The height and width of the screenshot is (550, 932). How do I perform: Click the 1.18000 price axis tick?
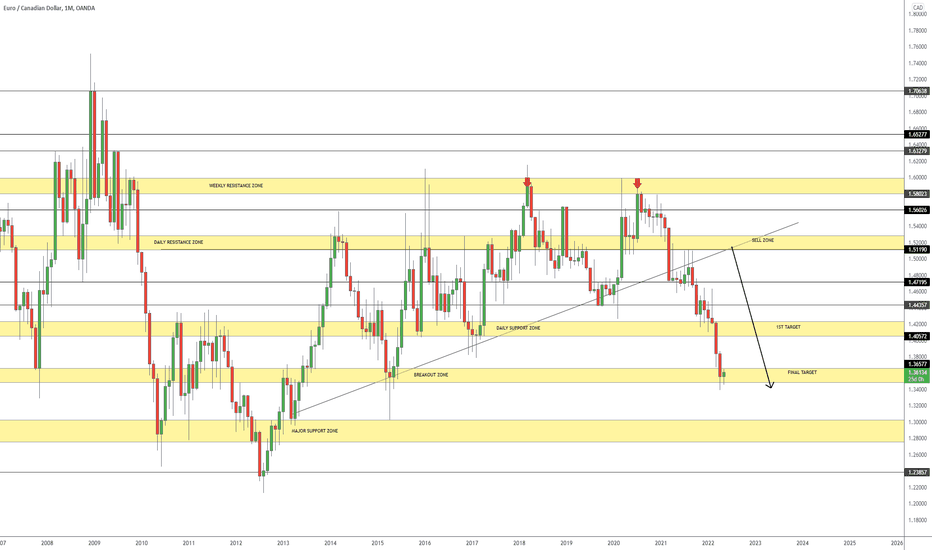(x=918, y=520)
